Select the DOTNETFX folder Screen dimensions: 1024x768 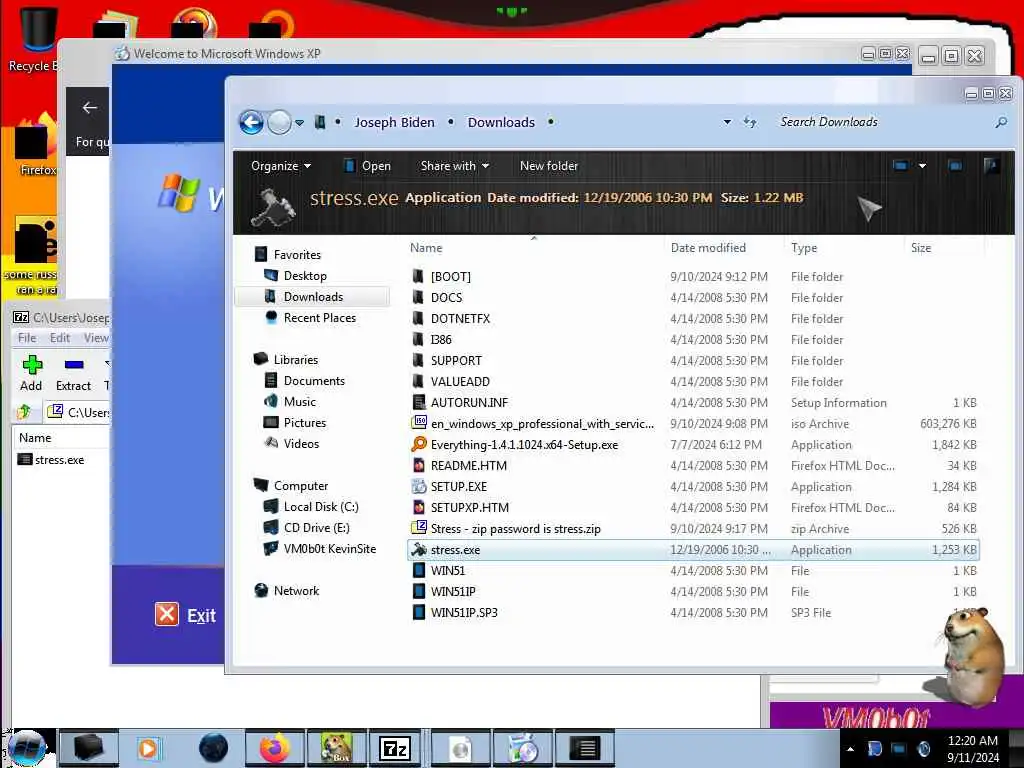(x=460, y=319)
